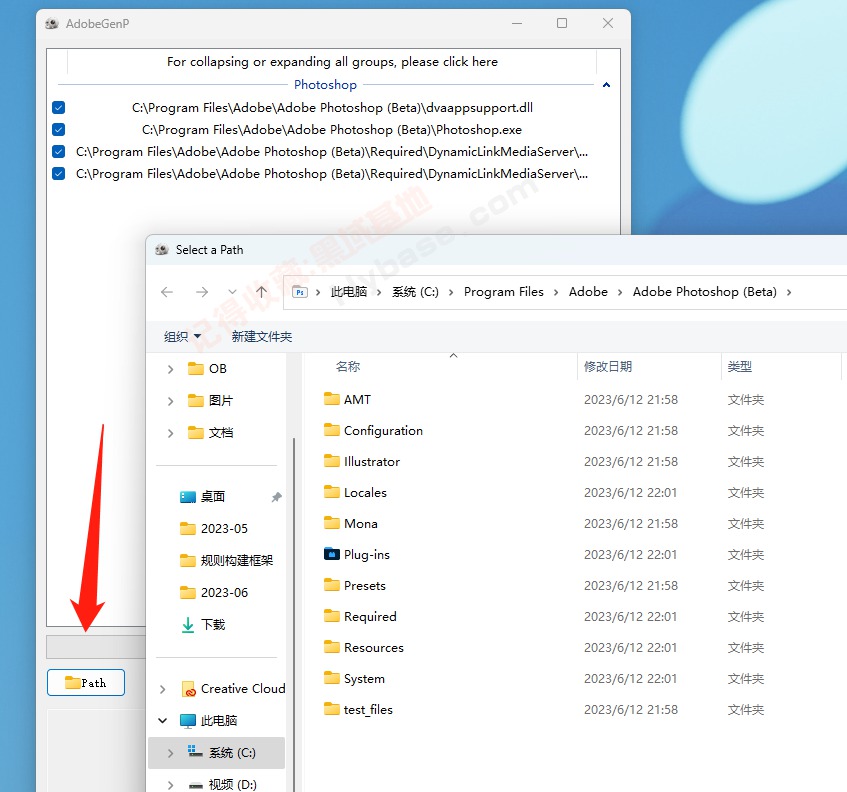The image size is (847, 792).
Task: Select the Presets folder icon
Action: [x=332, y=585]
